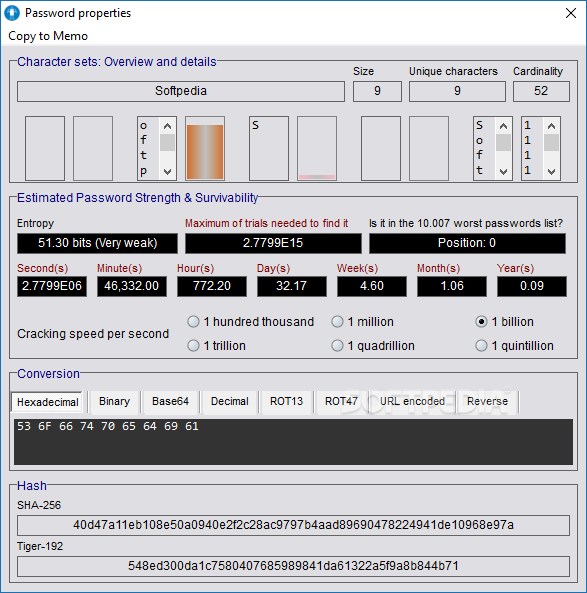The height and width of the screenshot is (593, 587).
Task: Select 1 million cracking speed
Action: pos(363,322)
